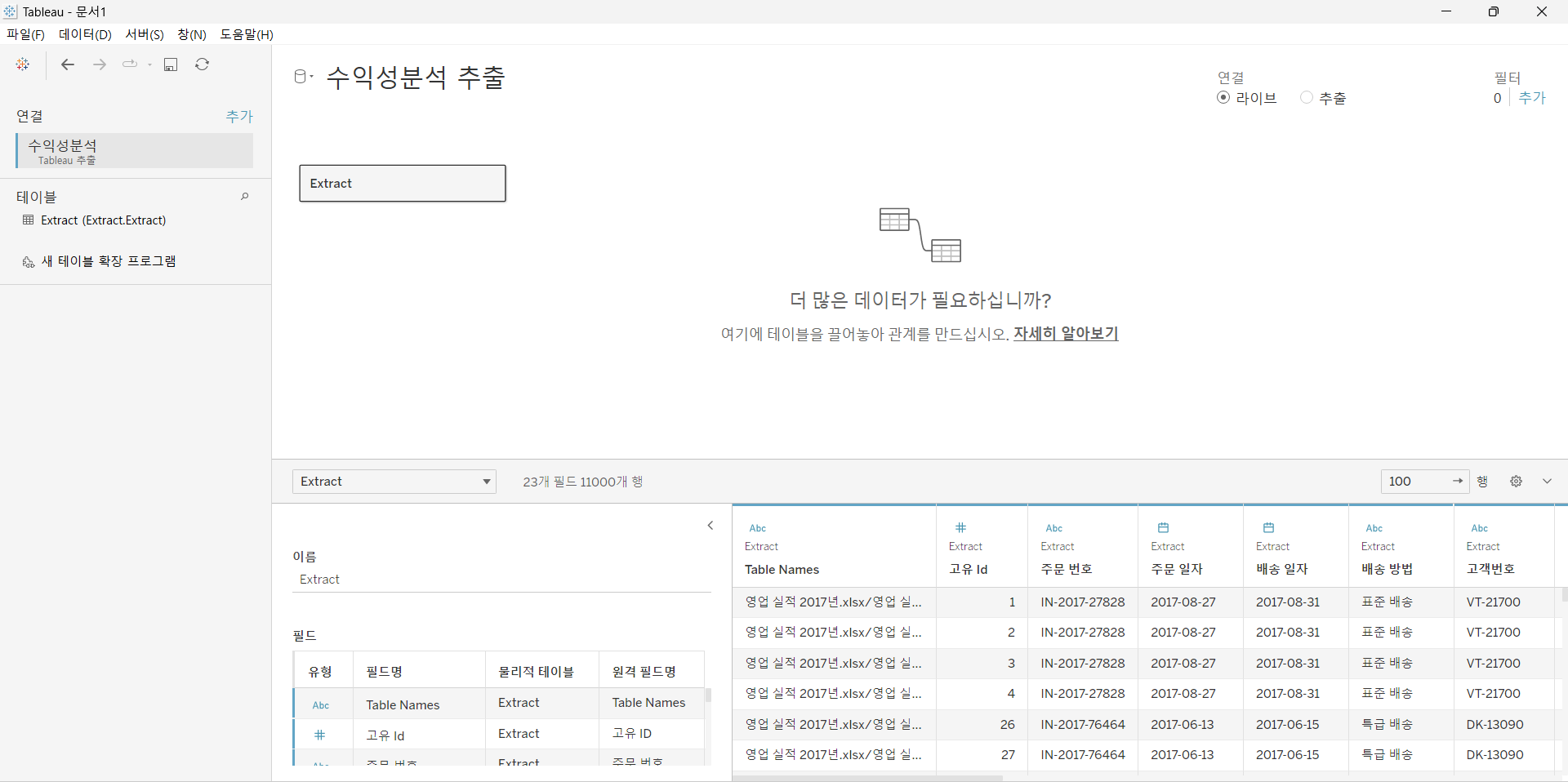Click Abc type icon in Table Names field row
The image size is (1568, 782).
321,705
